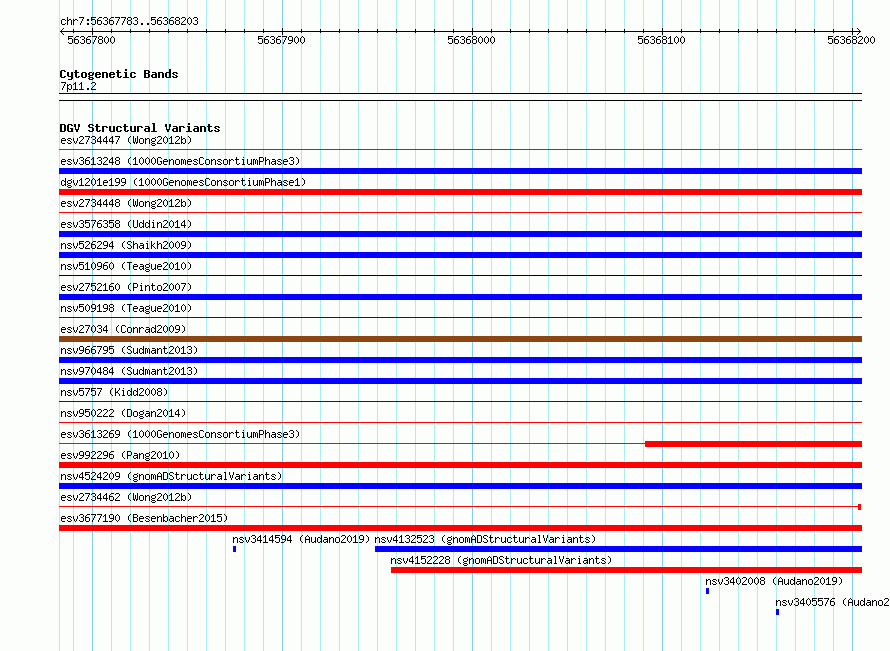Click ruler position 56367800
This screenshot has height=651, width=890.
(x=91, y=40)
